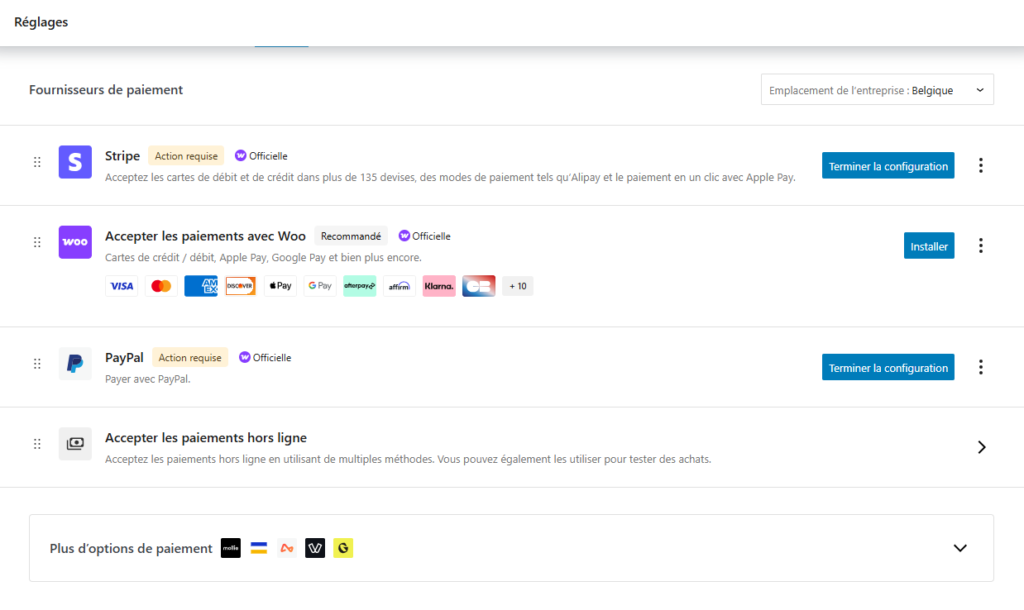Click the orange payment icon in more options
This screenshot has width=1024, height=610.
(x=287, y=548)
